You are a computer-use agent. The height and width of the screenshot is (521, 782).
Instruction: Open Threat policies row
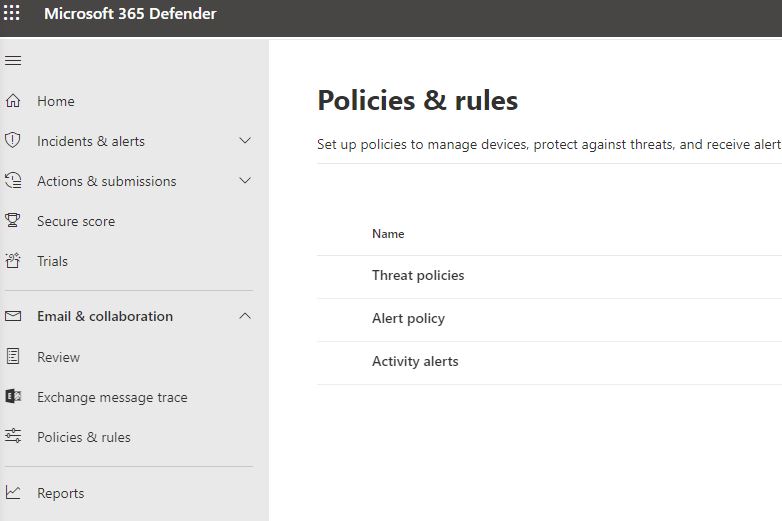549,276
